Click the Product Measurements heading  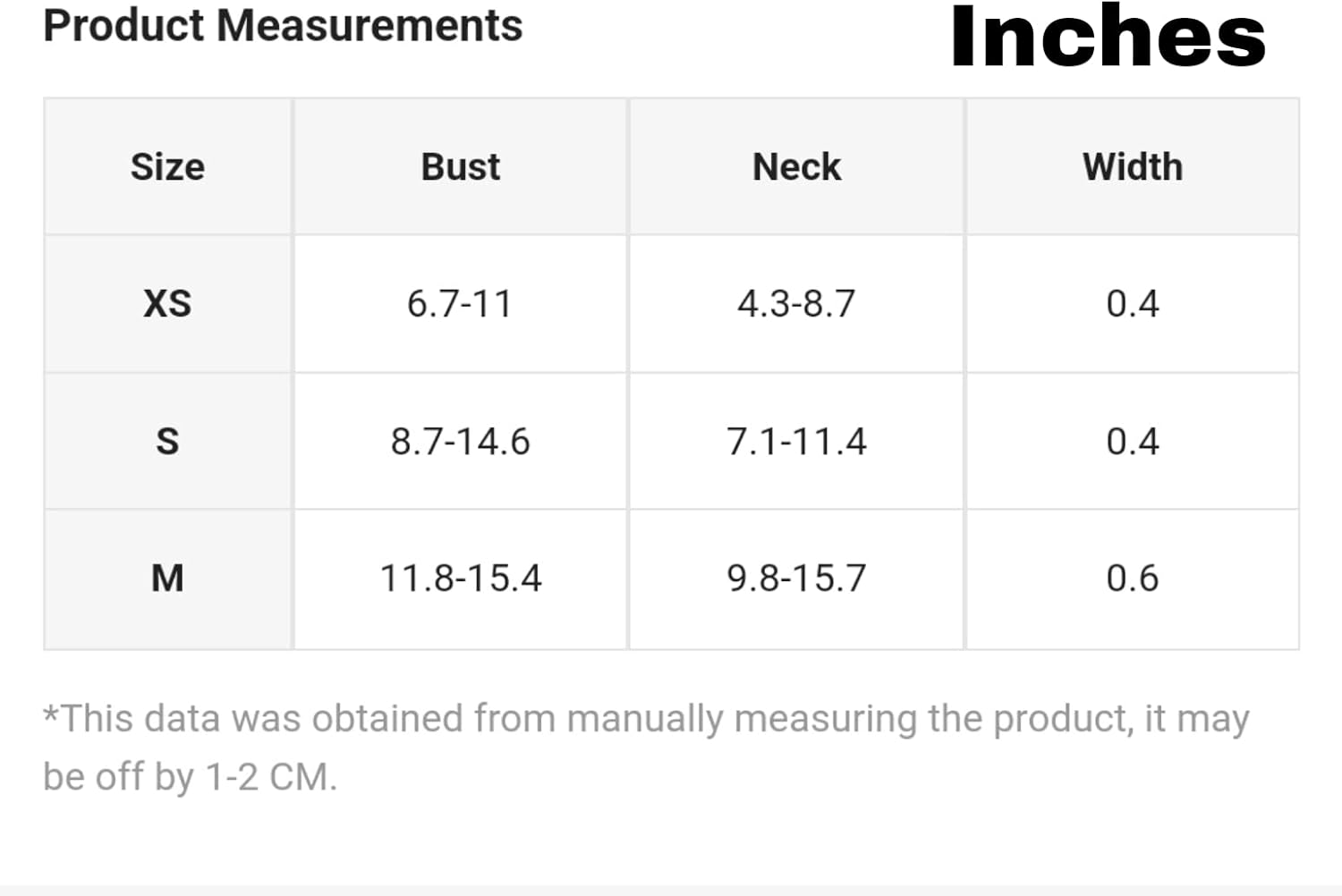coord(283,25)
